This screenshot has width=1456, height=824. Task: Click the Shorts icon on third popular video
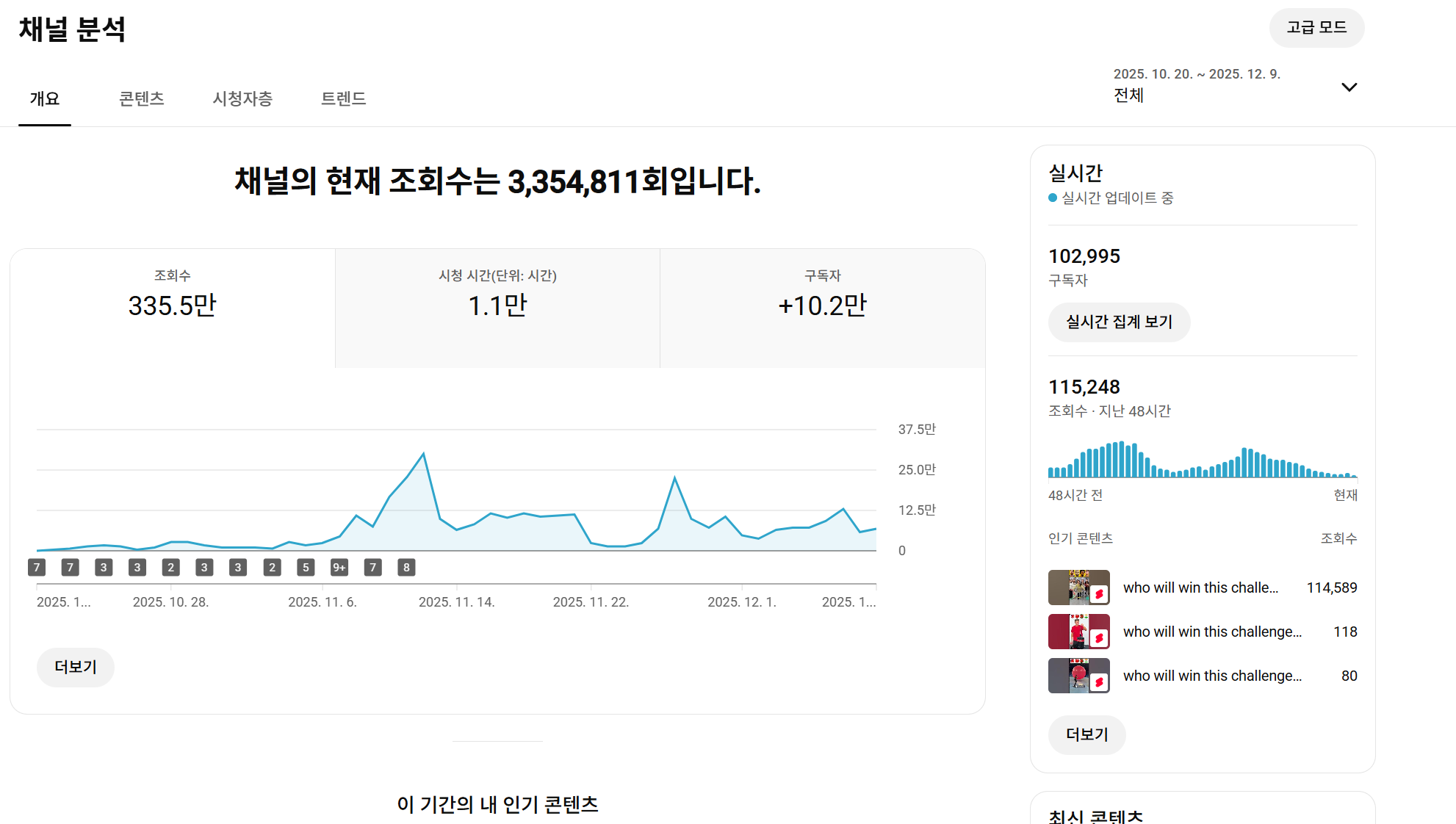click(1099, 682)
